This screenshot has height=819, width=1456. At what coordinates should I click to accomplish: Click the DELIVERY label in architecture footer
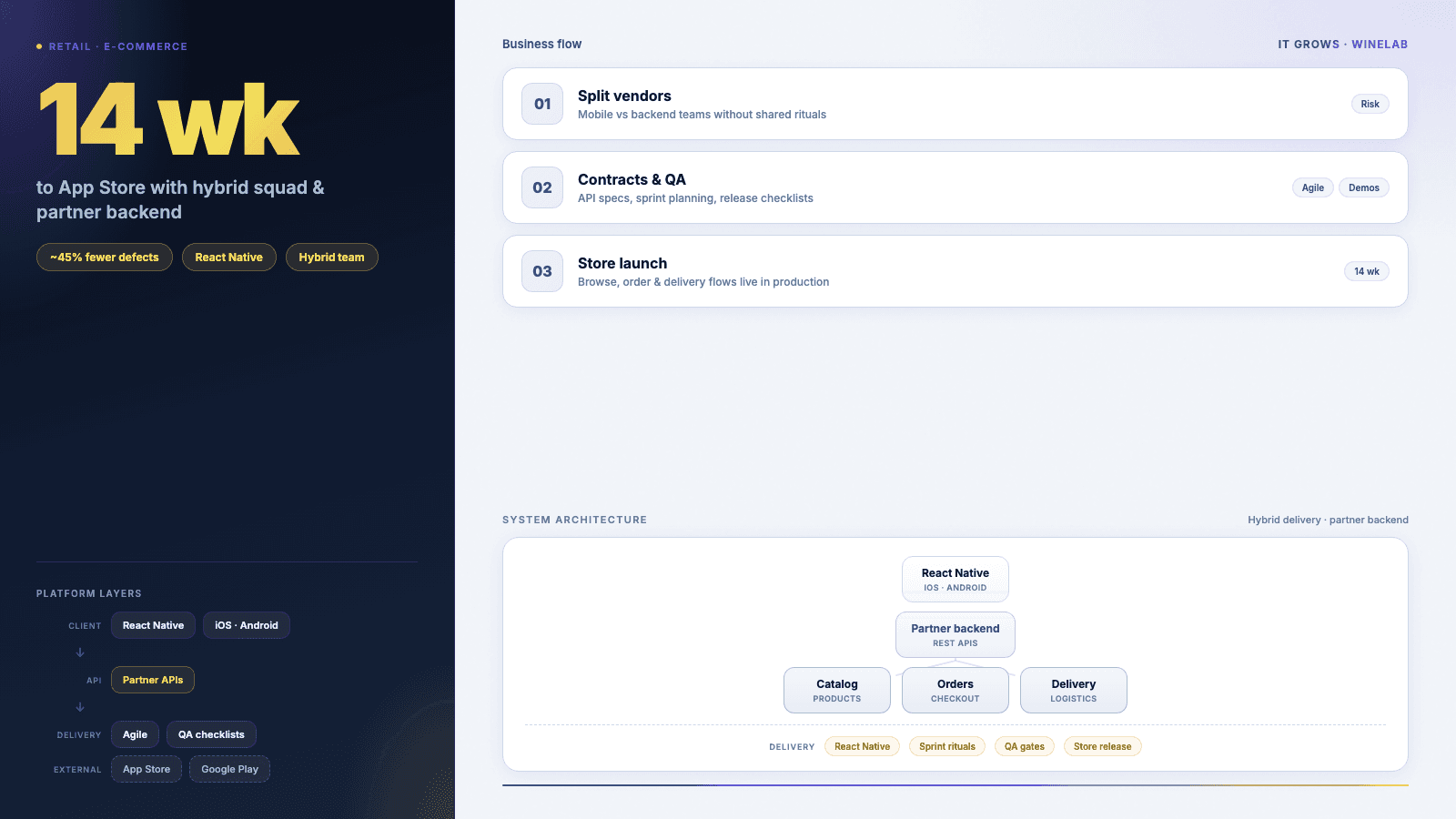coord(792,747)
